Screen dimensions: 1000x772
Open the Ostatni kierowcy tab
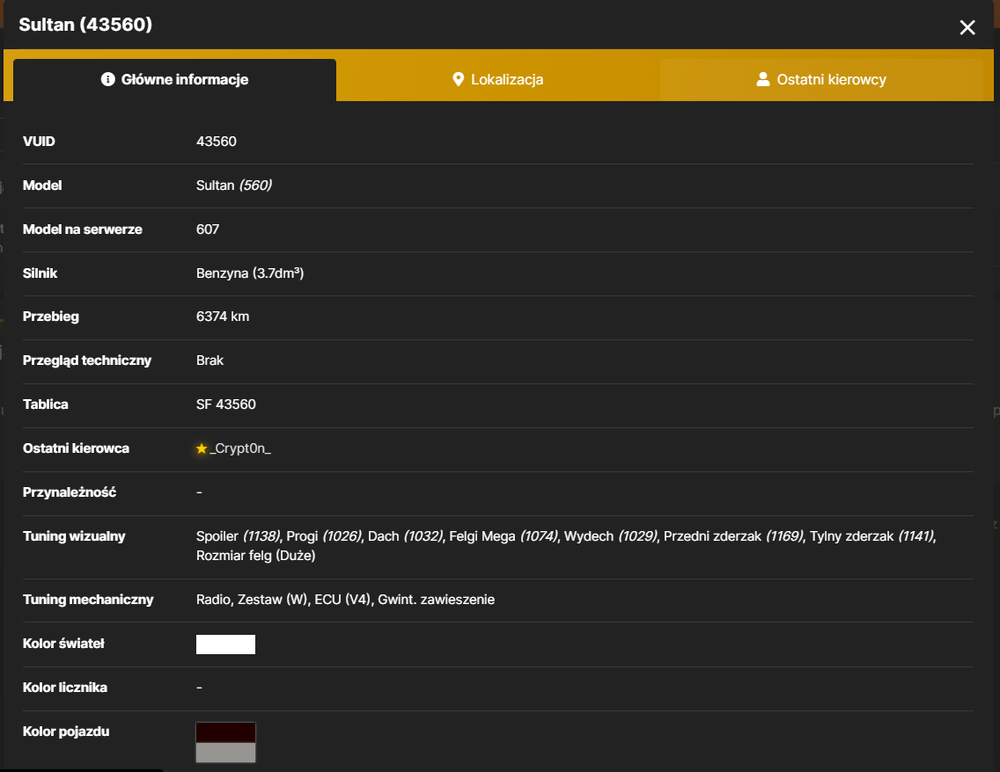tap(821, 80)
